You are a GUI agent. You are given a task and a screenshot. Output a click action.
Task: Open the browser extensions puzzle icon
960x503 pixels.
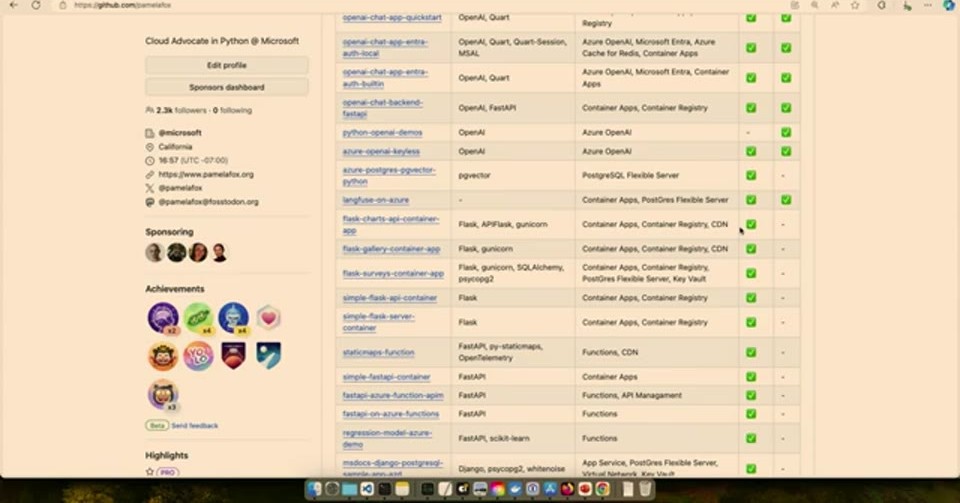882,5
